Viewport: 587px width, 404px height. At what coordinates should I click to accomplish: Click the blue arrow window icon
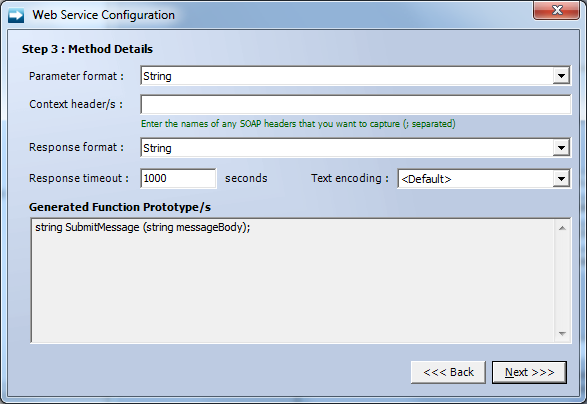click(16, 15)
